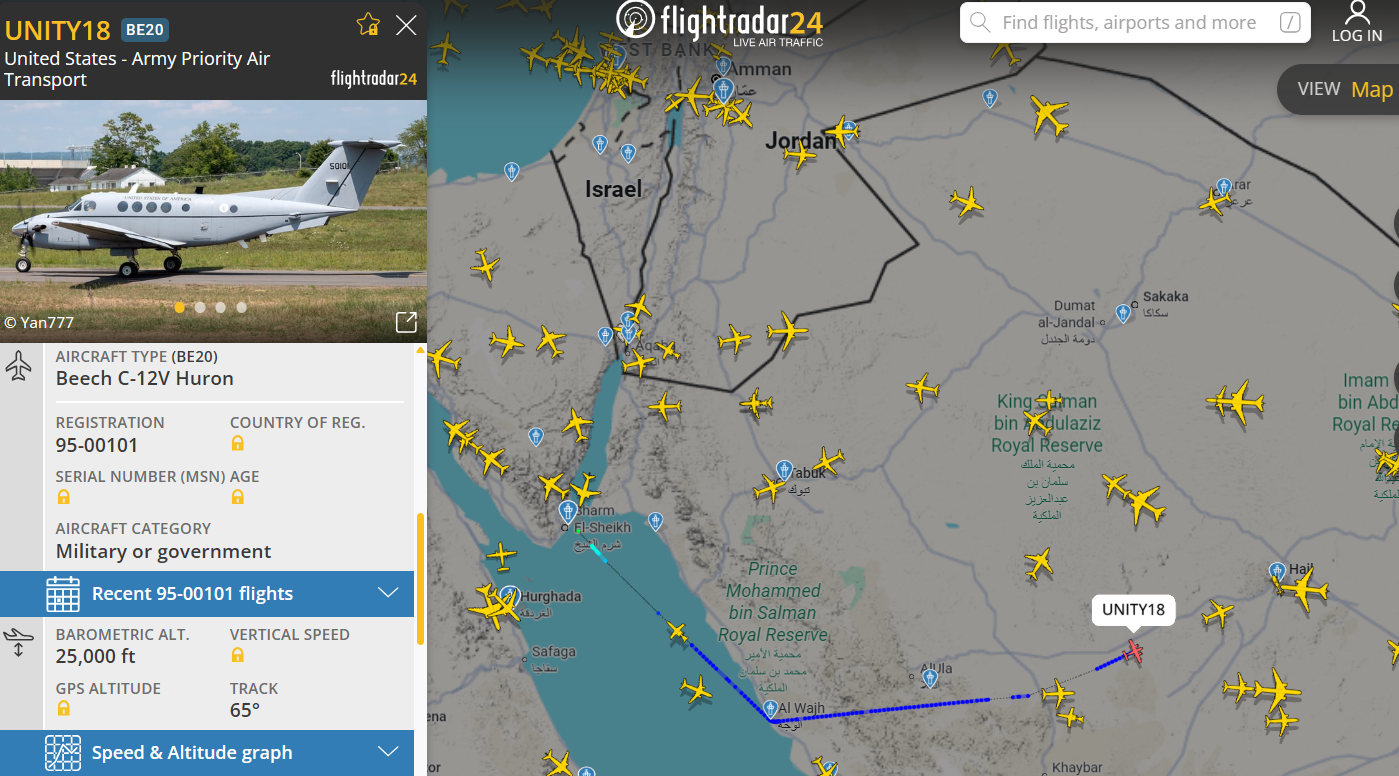Select the first photo carousel dot

[180, 308]
